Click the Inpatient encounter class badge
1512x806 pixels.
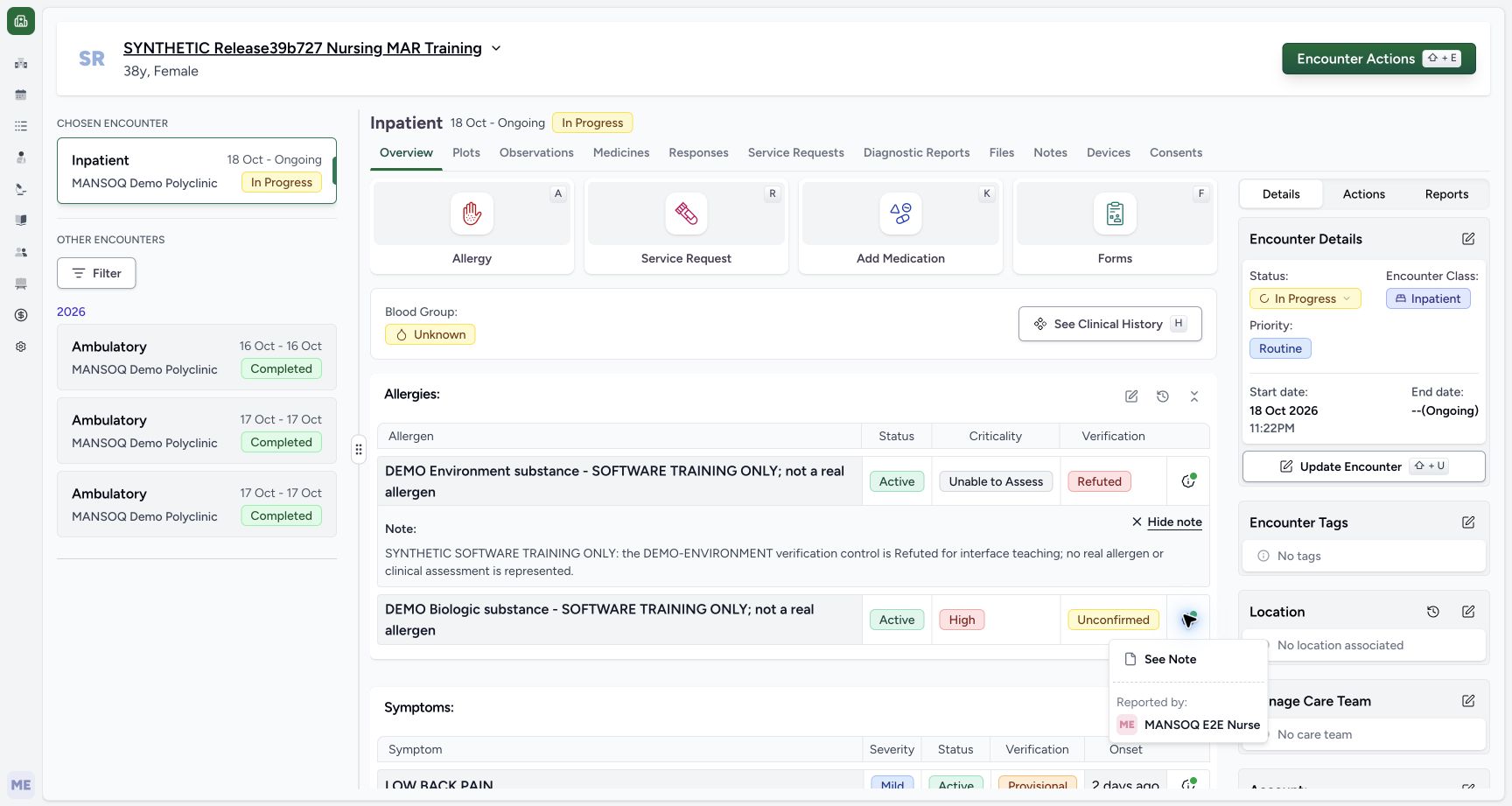1428,298
